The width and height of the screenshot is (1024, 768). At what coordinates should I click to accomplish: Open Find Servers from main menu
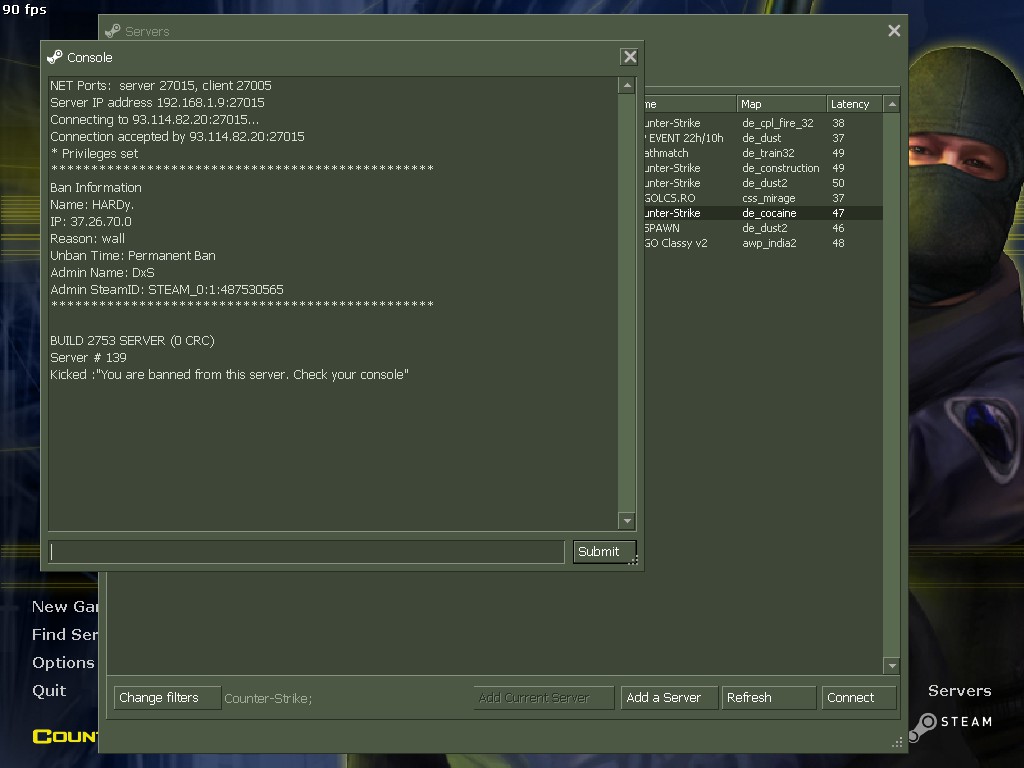65,634
